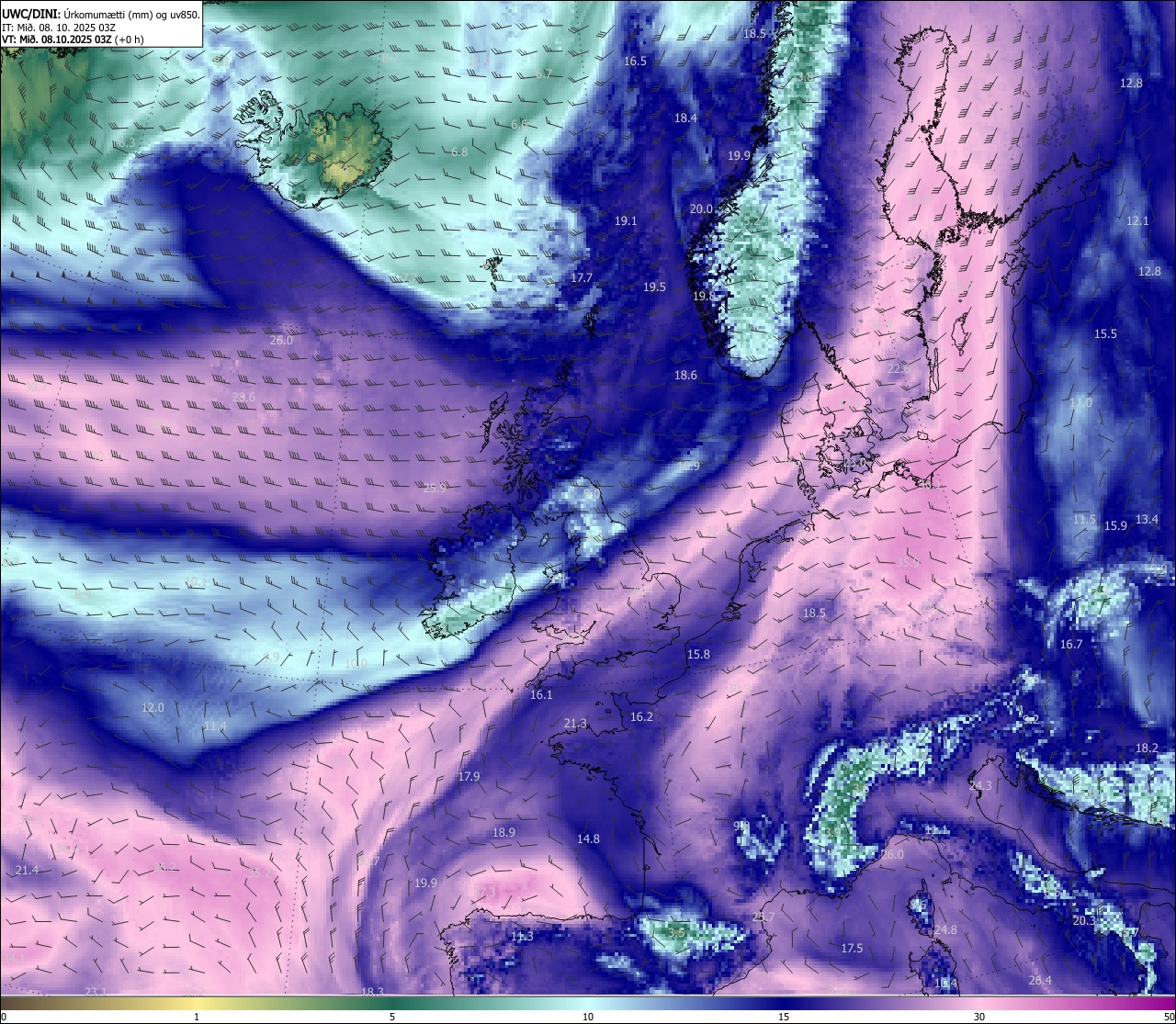
Task: Click the 20.0 value label near Norway
Action: click(701, 208)
